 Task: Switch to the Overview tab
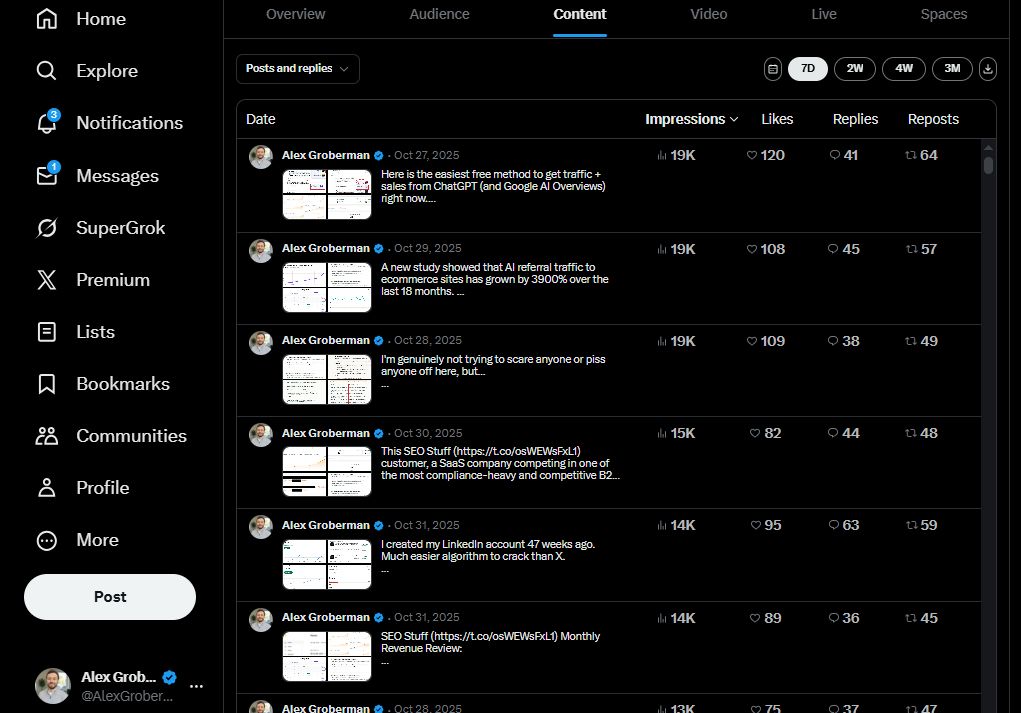[295, 14]
